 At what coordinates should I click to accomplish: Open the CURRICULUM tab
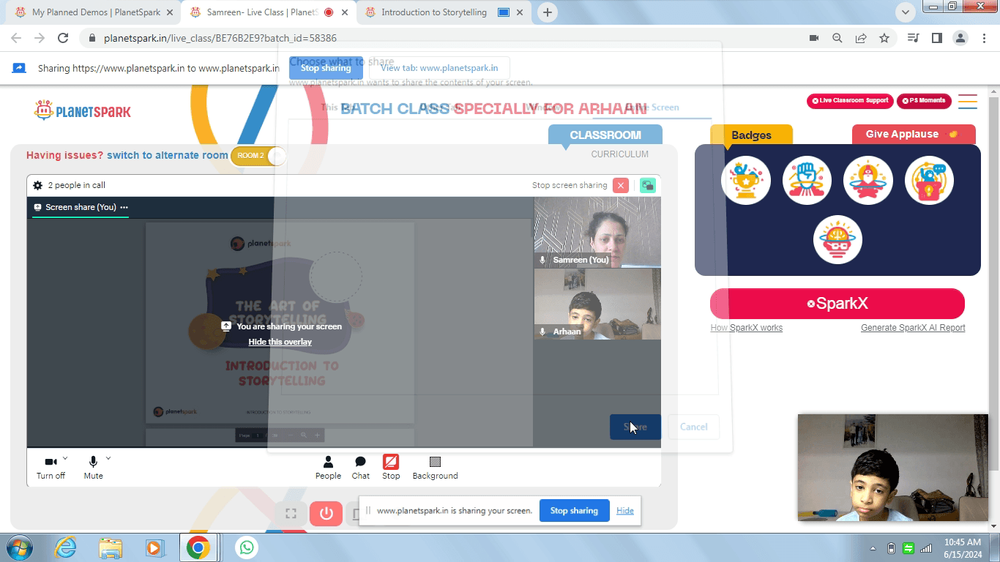619,154
